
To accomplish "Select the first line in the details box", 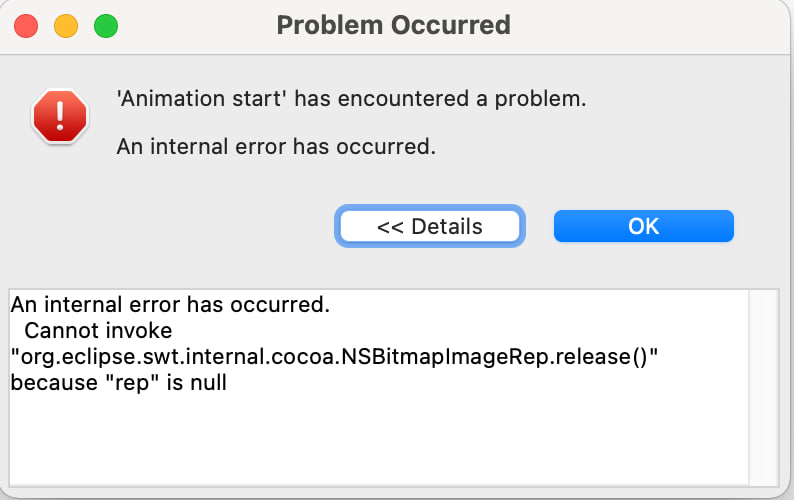I will (x=170, y=303).
